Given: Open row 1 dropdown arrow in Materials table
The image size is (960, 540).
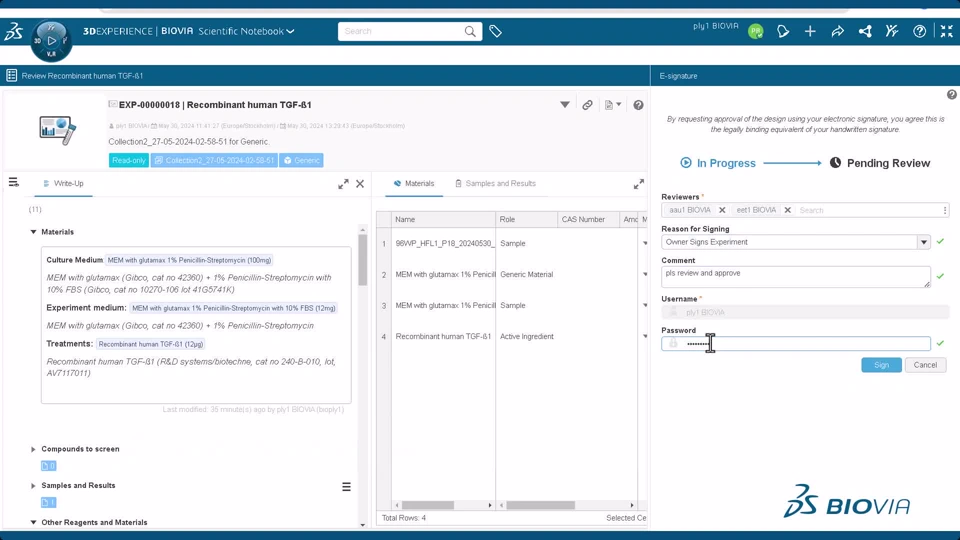Looking at the screenshot, I should coord(645,243).
